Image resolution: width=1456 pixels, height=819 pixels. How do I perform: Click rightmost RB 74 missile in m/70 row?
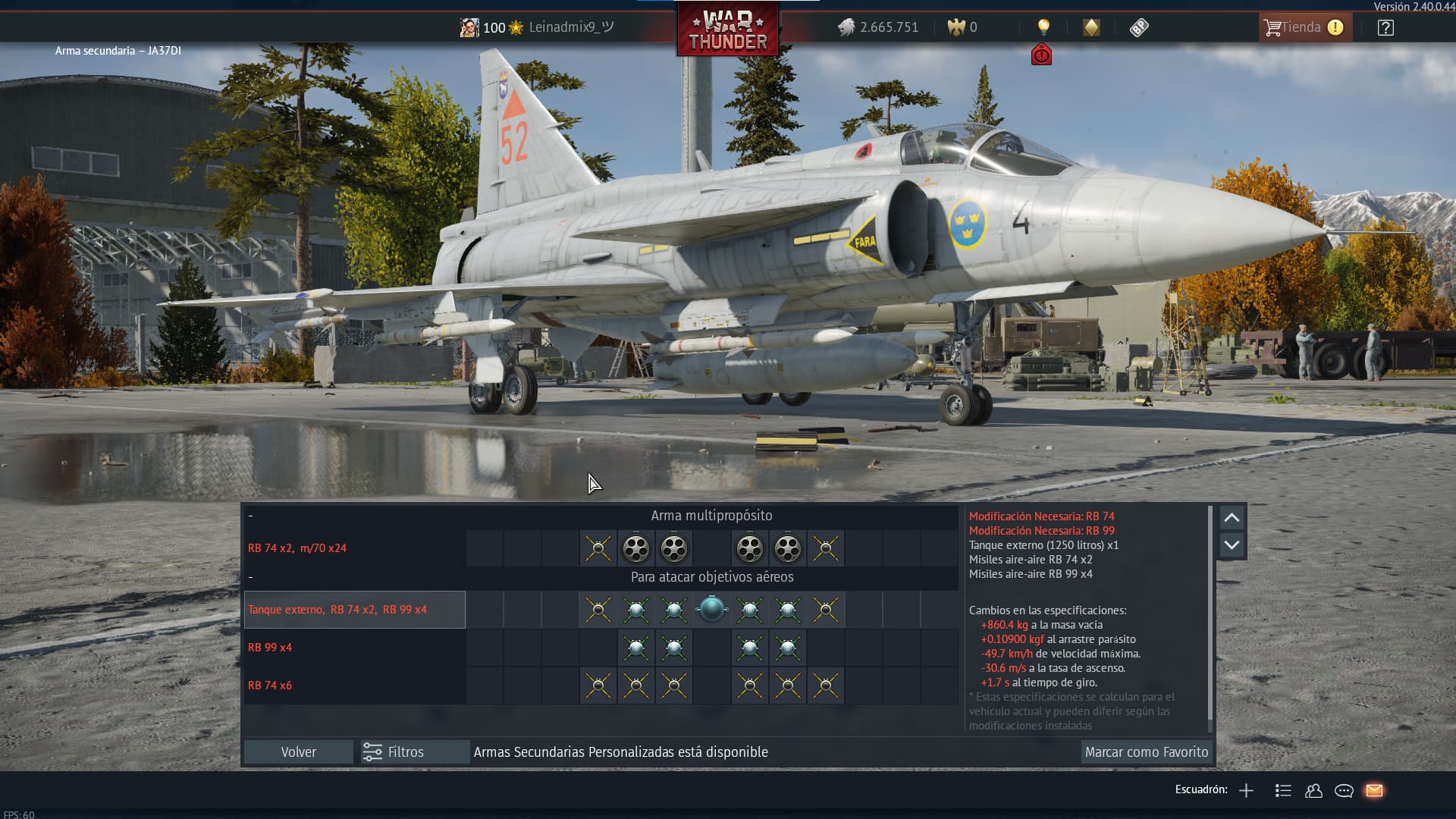click(x=825, y=548)
